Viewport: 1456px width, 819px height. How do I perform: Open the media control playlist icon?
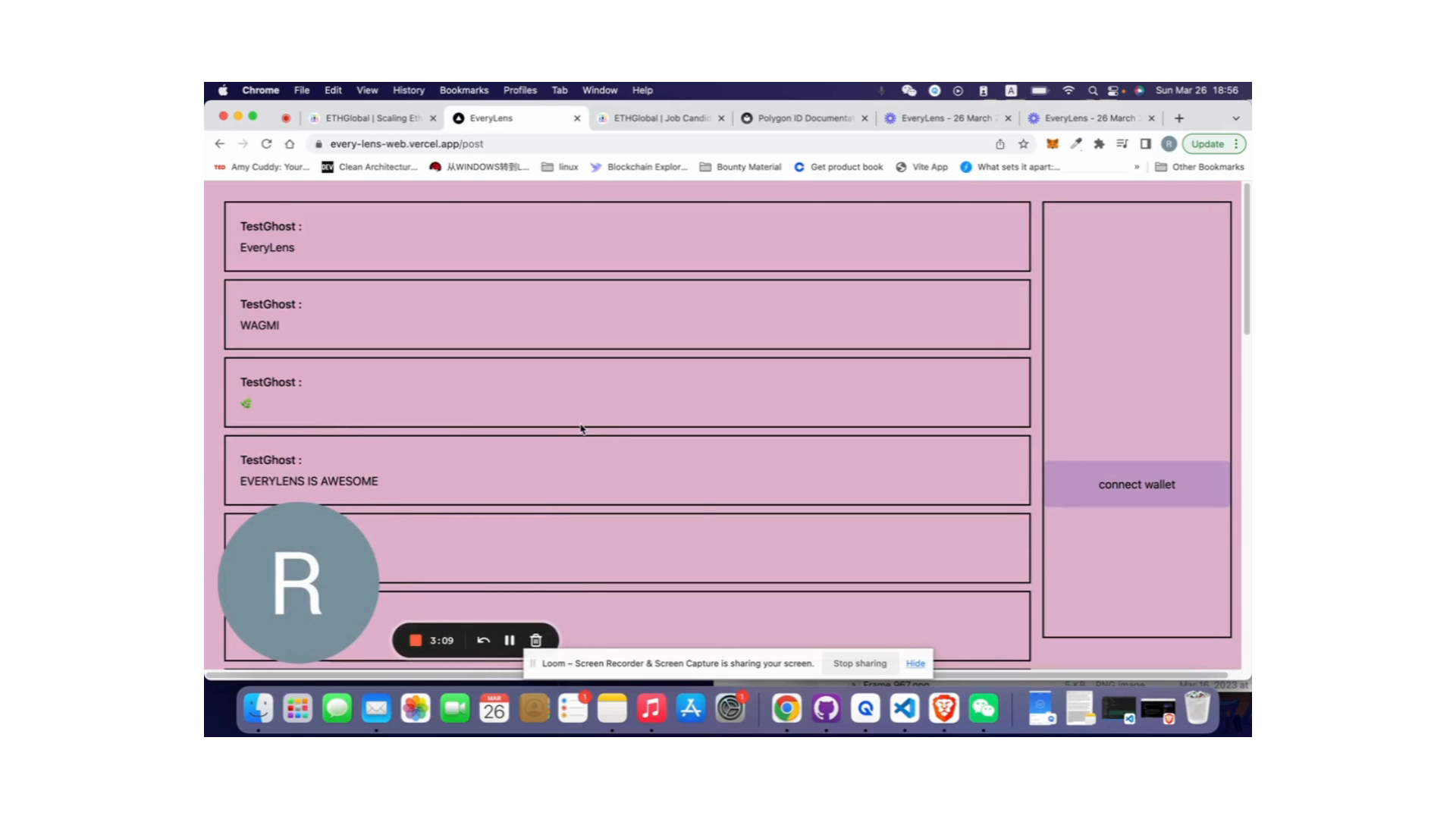(x=1122, y=143)
